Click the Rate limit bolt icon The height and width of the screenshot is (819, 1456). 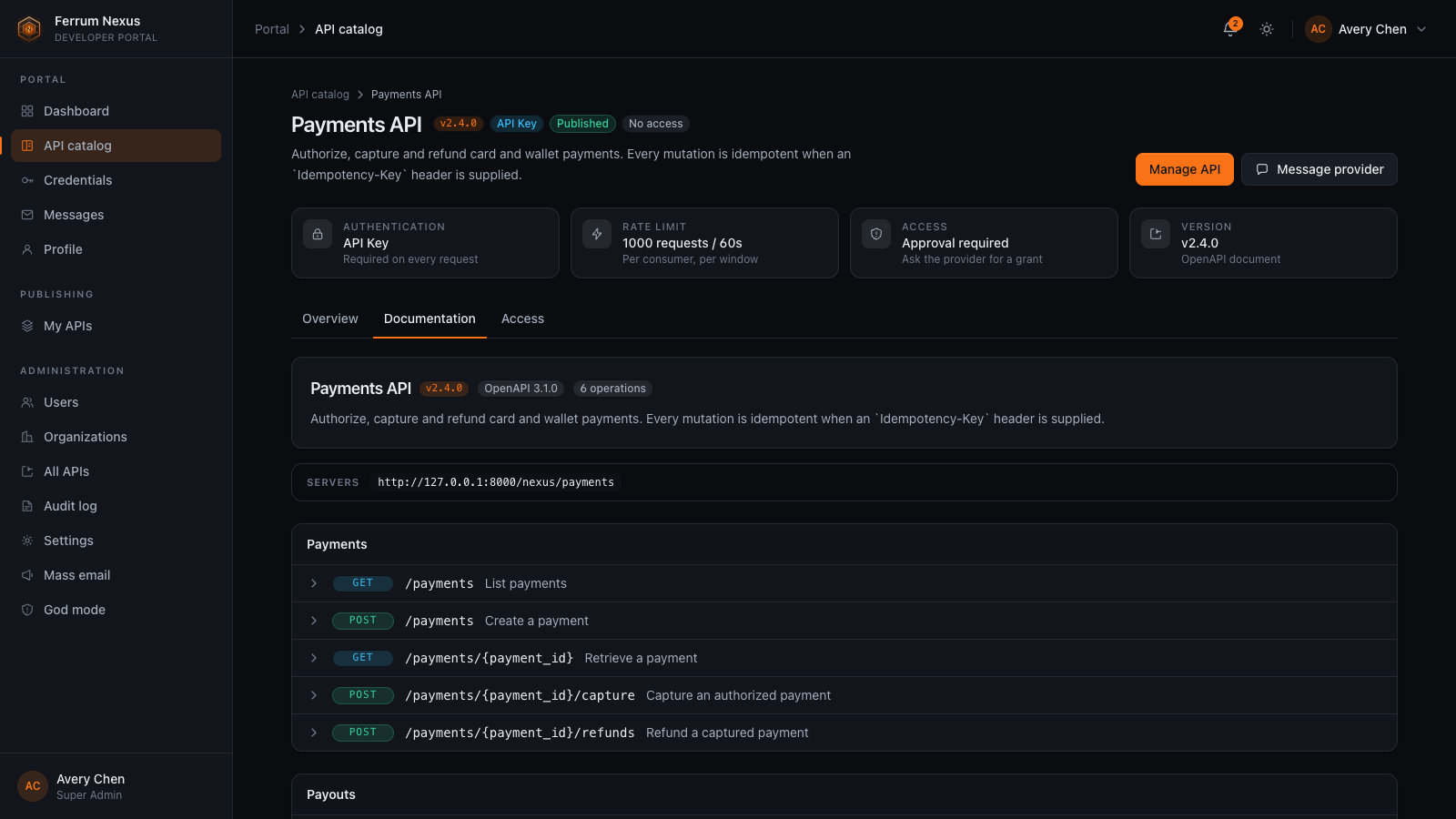(597, 234)
